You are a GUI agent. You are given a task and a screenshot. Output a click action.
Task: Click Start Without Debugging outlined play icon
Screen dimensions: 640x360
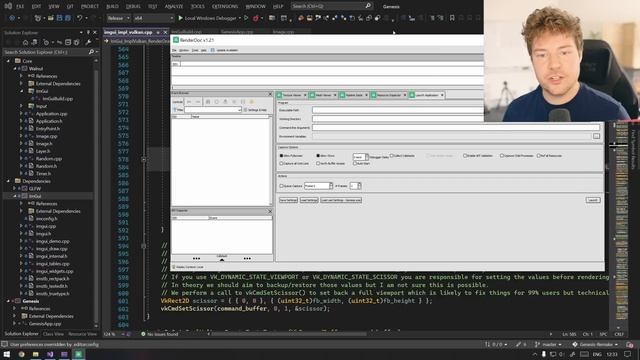(246, 18)
